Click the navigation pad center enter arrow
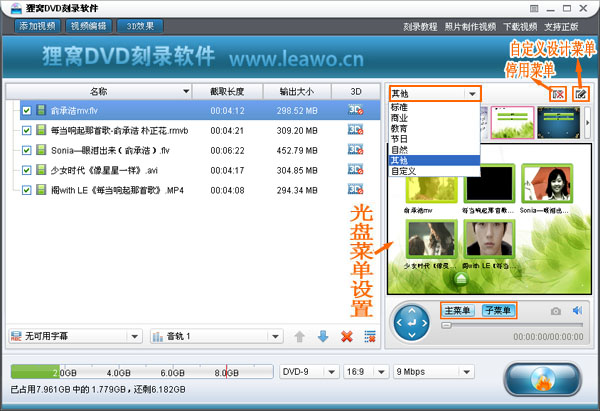600x411 pixels. pyautogui.click(x=412, y=323)
